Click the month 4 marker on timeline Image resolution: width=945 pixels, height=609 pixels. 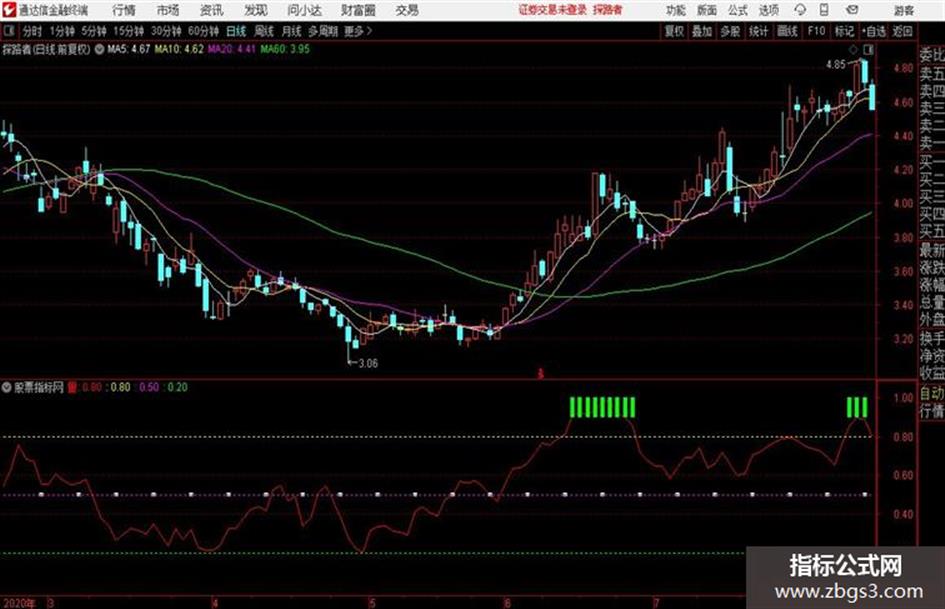pos(215,603)
